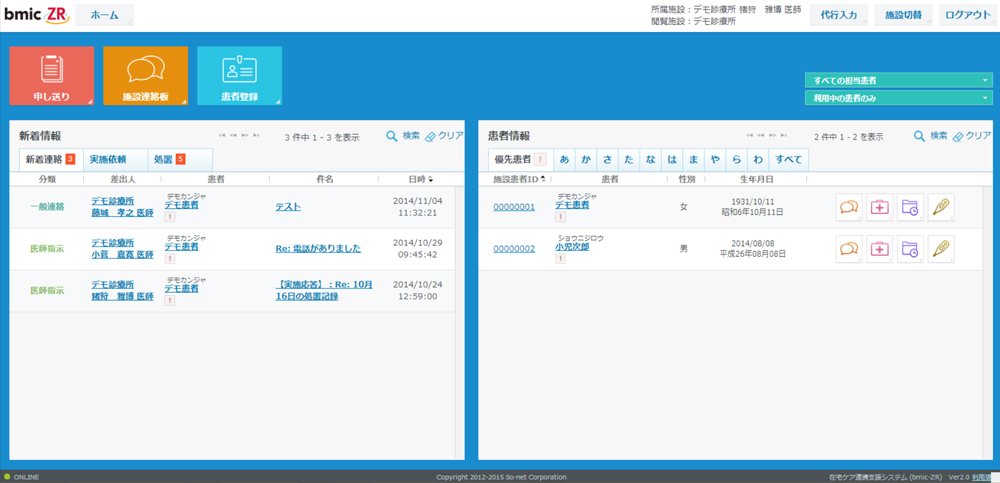Click alert icon in テスト message row
This screenshot has width=1000, height=483.
click(170, 217)
